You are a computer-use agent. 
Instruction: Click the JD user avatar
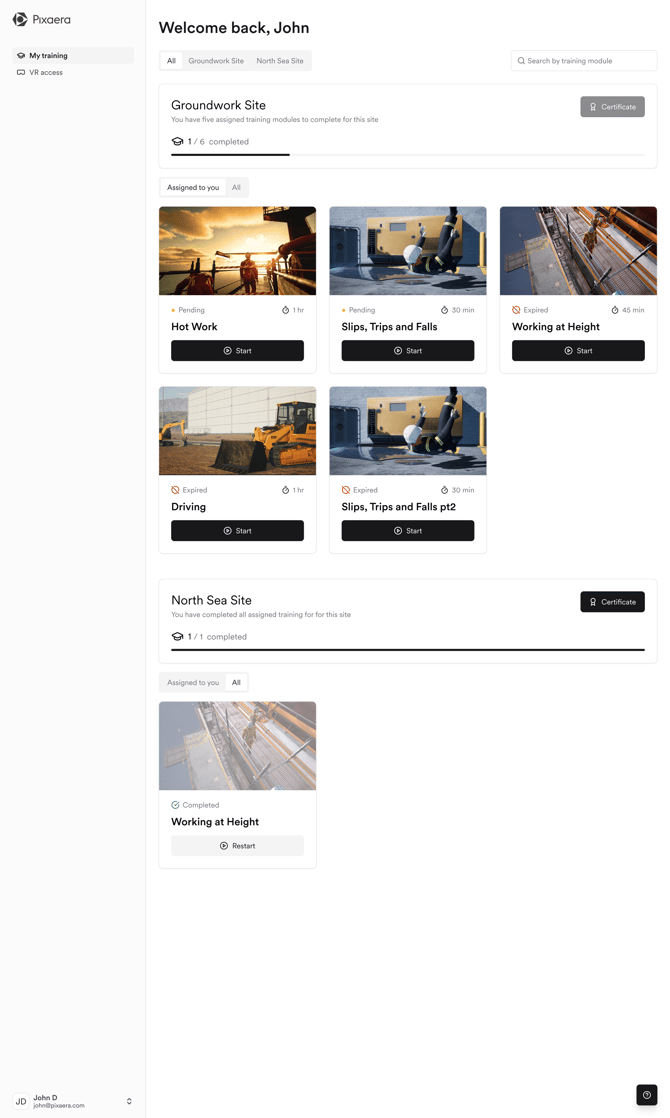(x=21, y=1101)
